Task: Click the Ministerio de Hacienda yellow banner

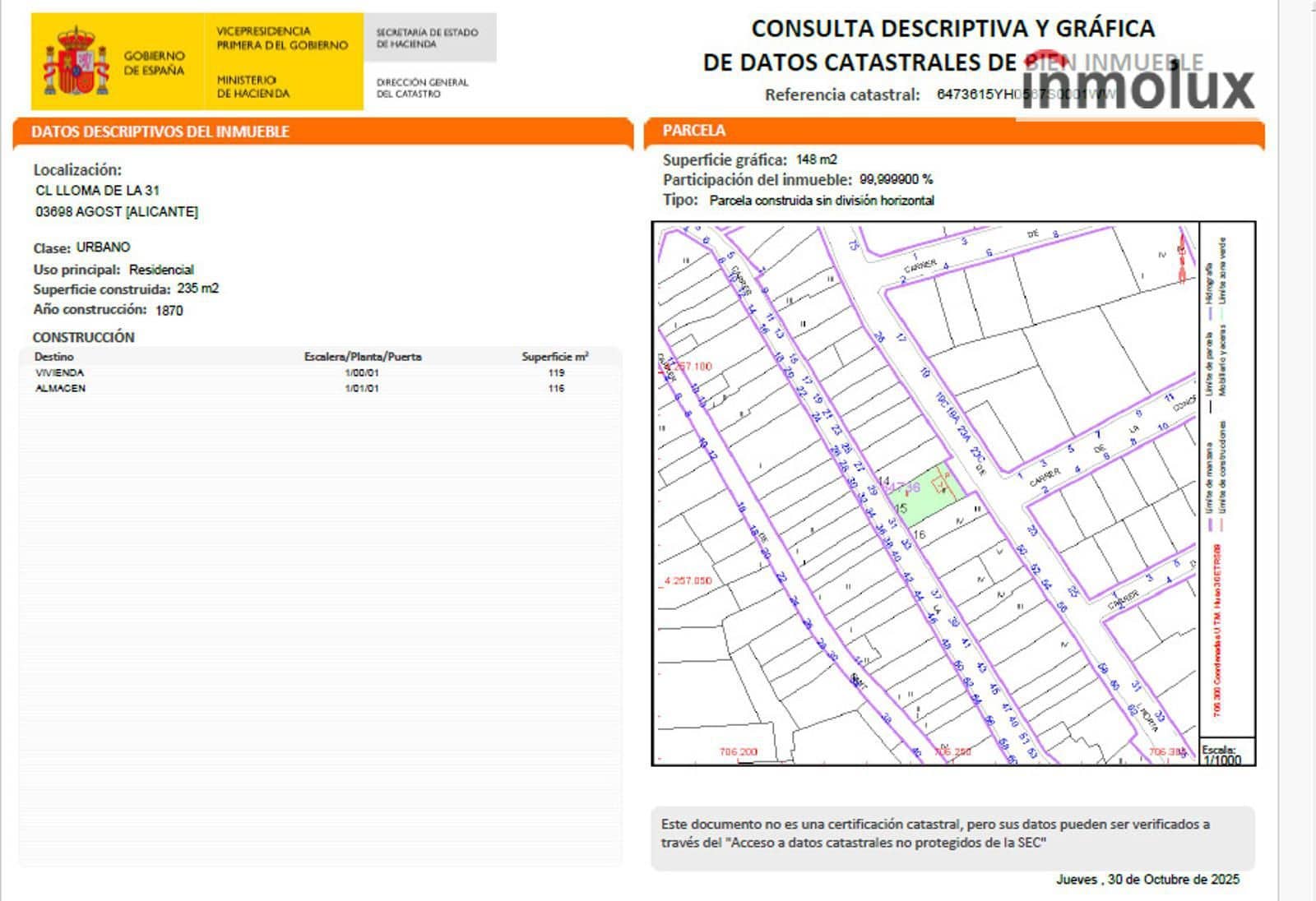Action: tap(281, 62)
